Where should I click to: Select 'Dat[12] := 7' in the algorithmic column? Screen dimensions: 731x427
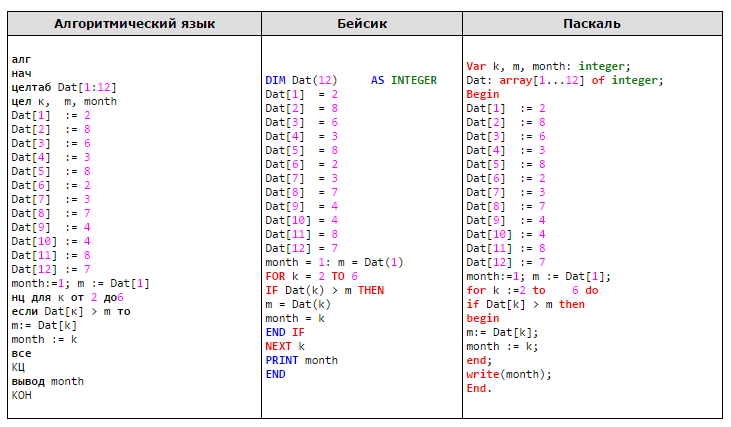[x=51, y=269]
